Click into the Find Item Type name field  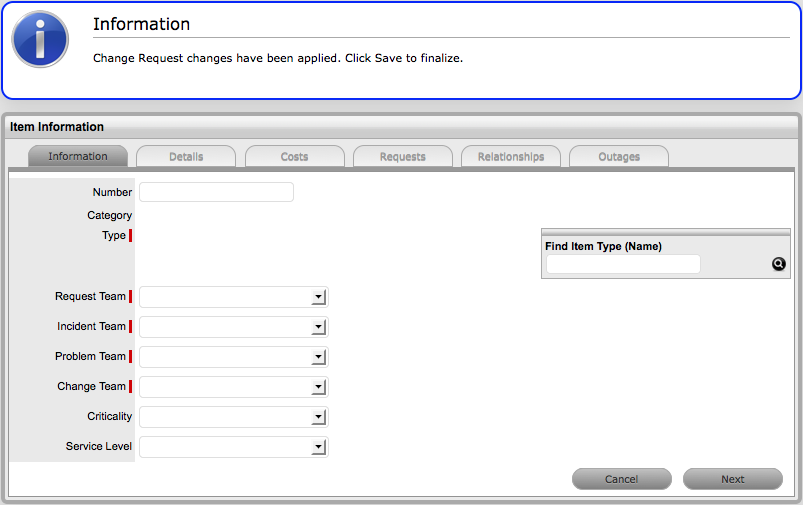(x=623, y=264)
